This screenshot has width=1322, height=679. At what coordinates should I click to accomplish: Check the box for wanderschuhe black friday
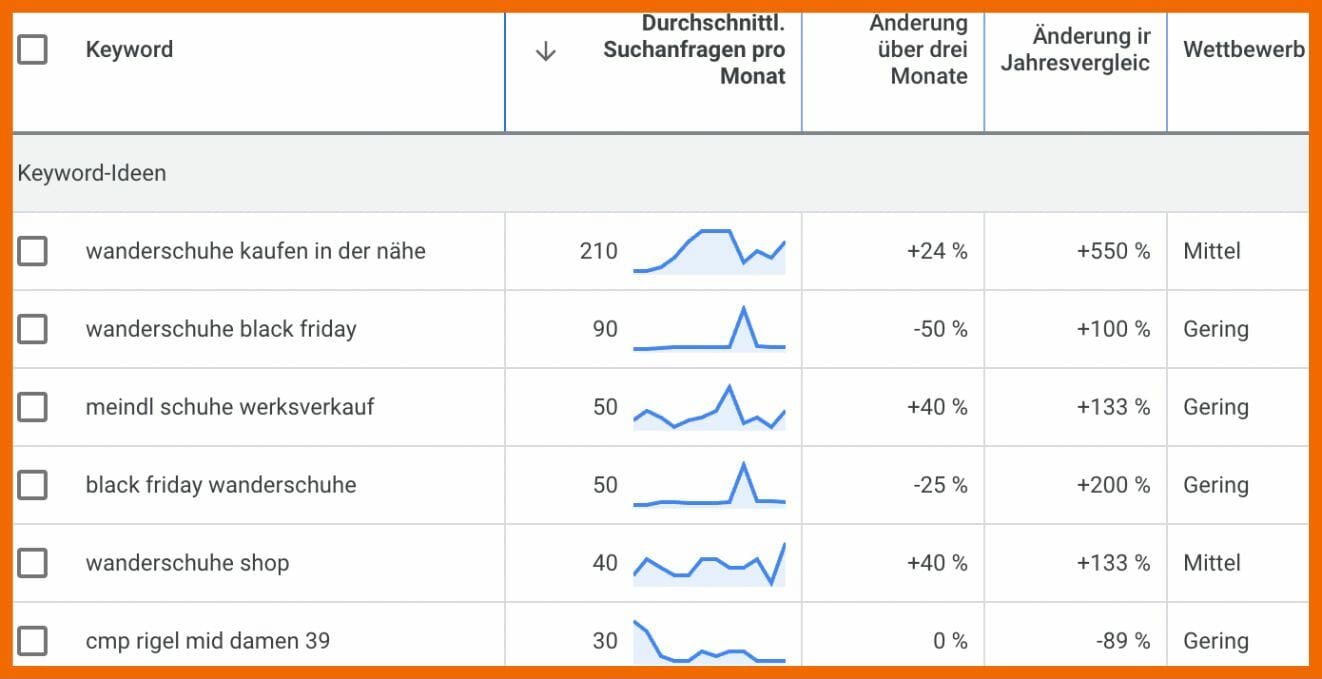coord(32,329)
